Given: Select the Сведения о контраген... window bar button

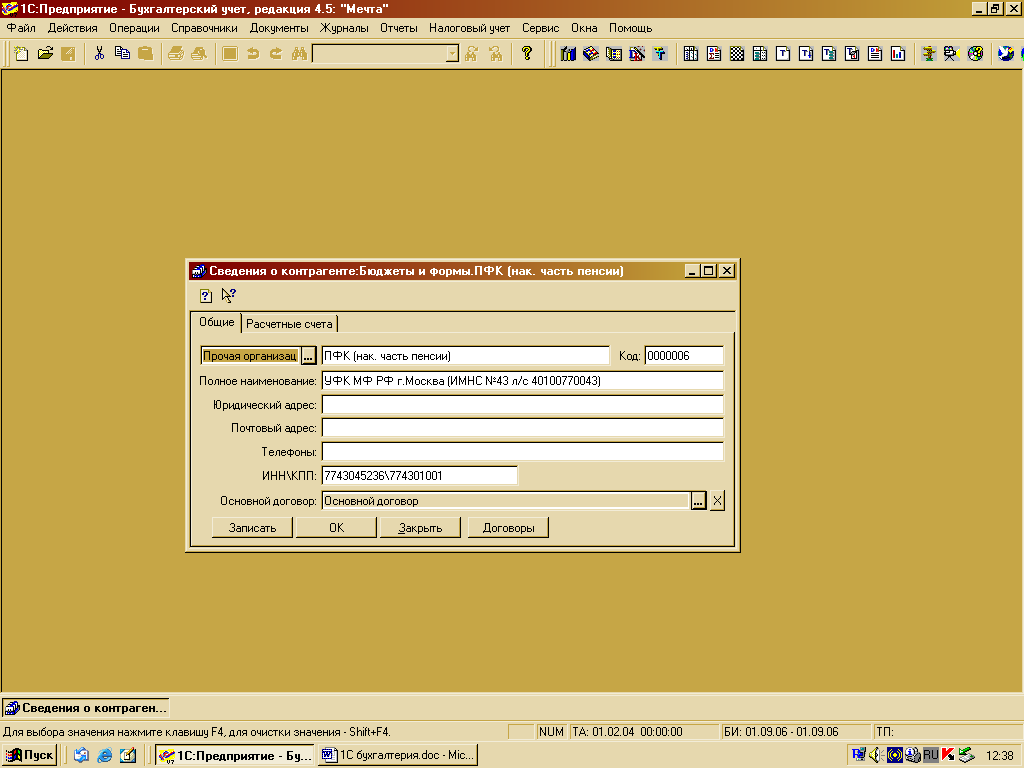Looking at the screenshot, I should pyautogui.click(x=86, y=708).
